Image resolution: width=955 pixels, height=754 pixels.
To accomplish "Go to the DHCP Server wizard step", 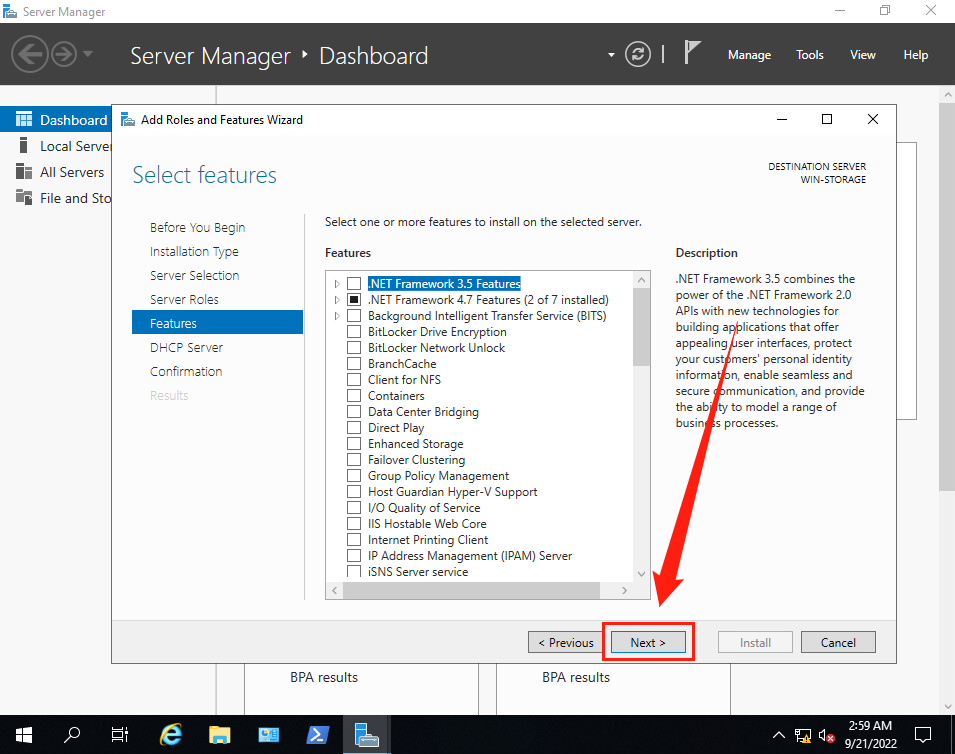I will click(186, 347).
